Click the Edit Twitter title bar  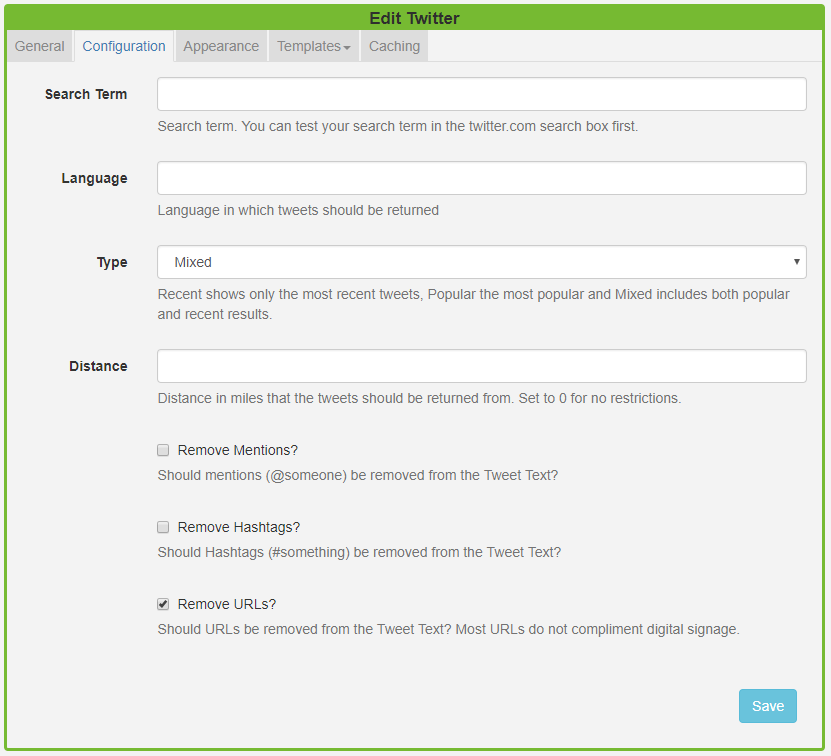[415, 18]
